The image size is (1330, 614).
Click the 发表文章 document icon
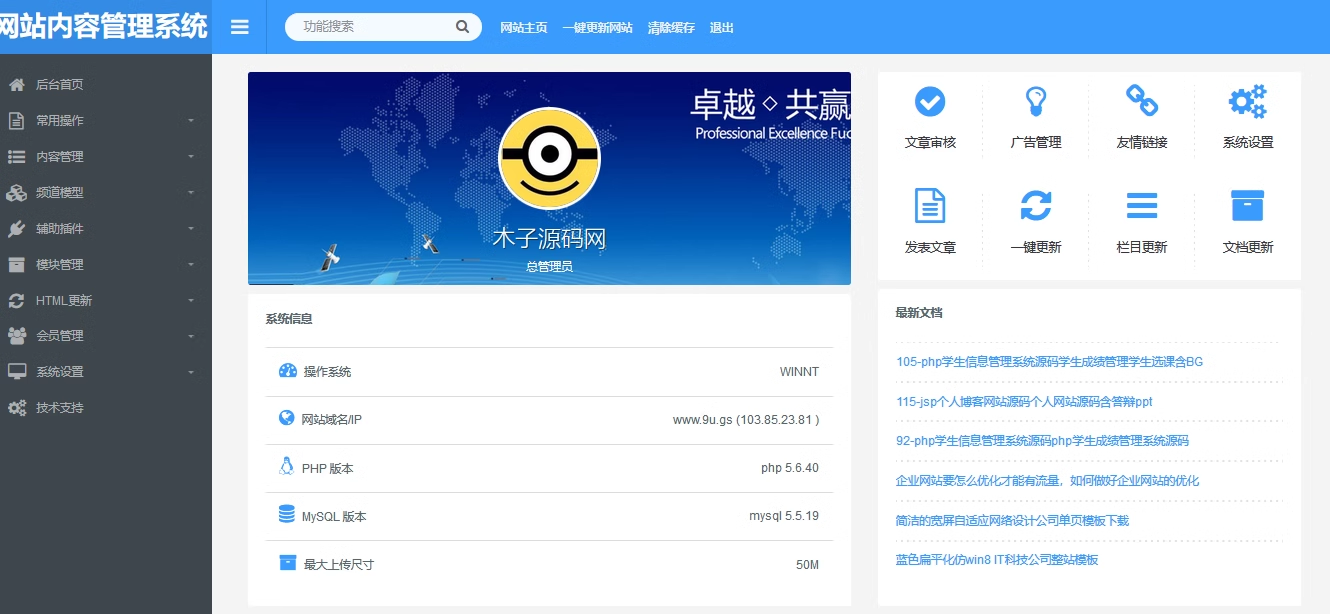click(x=930, y=206)
